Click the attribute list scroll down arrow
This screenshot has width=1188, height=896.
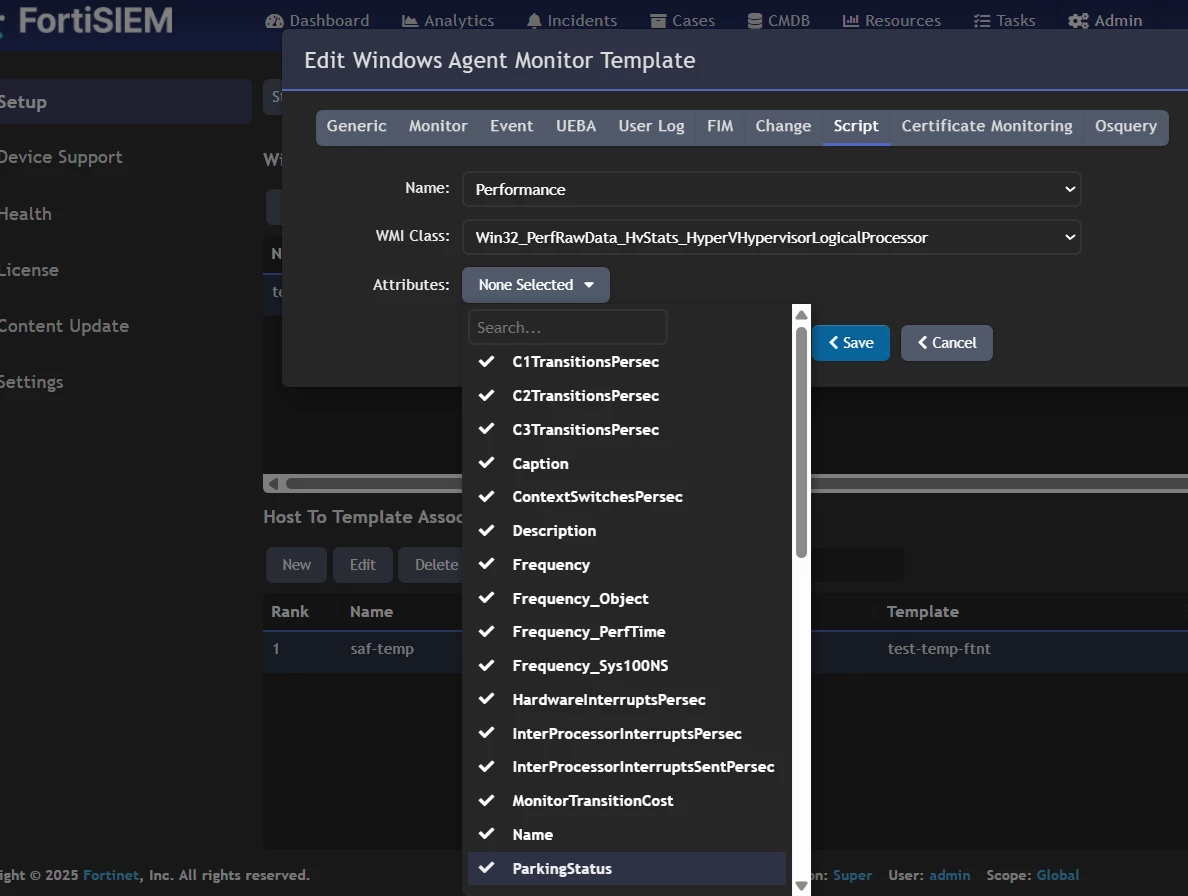pos(801,885)
